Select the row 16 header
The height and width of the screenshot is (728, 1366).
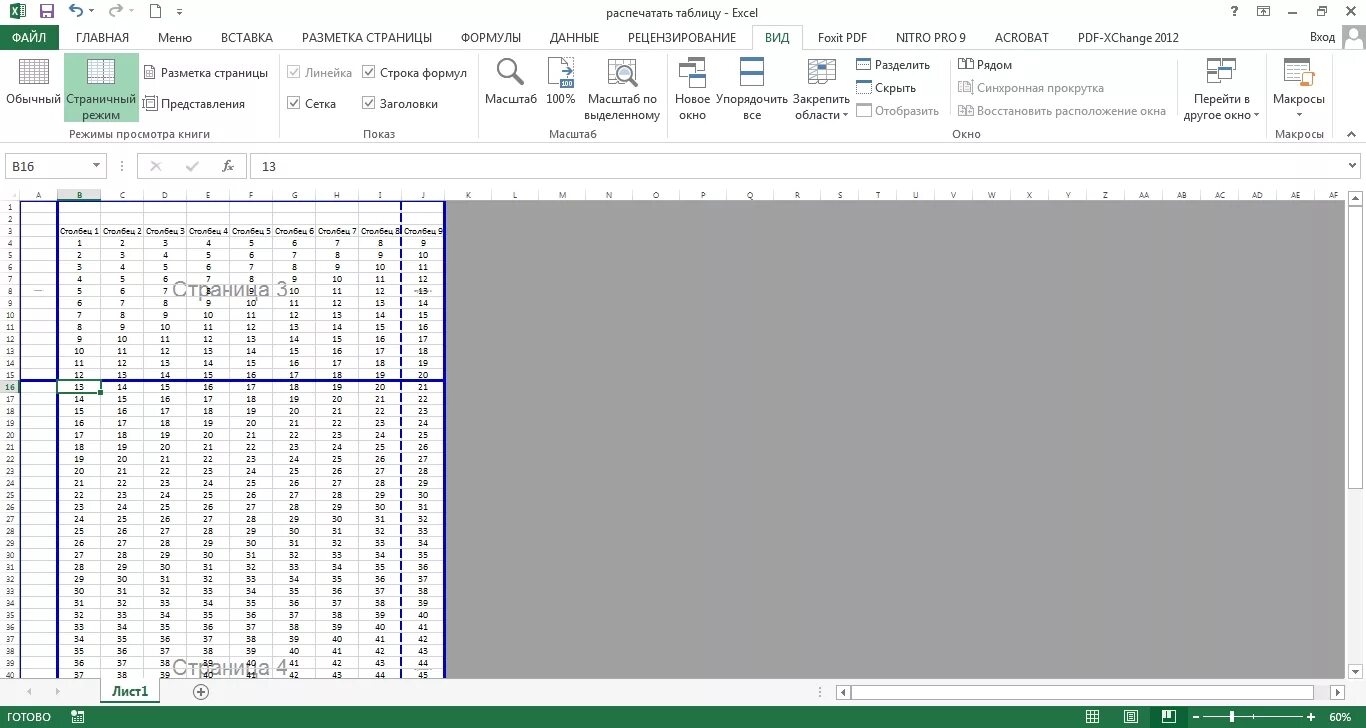9,386
